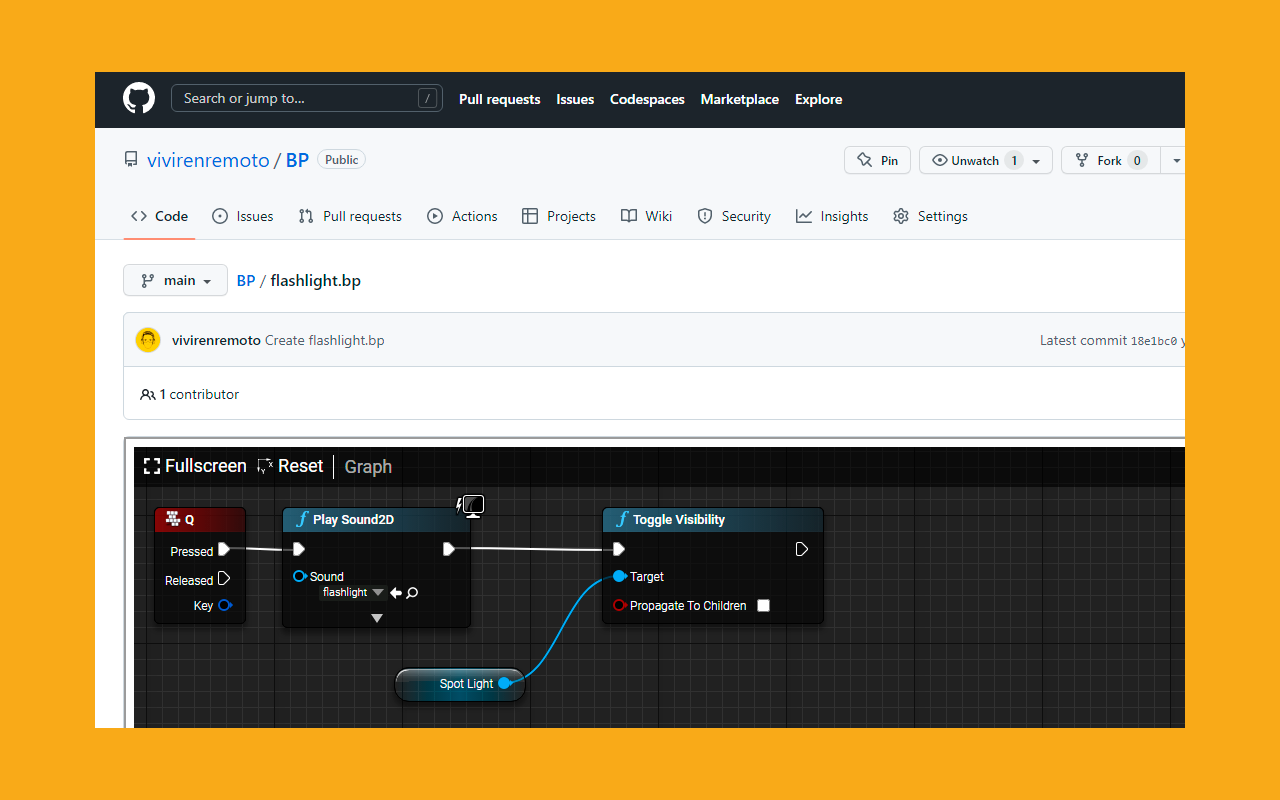The width and height of the screenshot is (1280, 800).
Task: Click the Key output pin
Action: [x=225, y=605]
